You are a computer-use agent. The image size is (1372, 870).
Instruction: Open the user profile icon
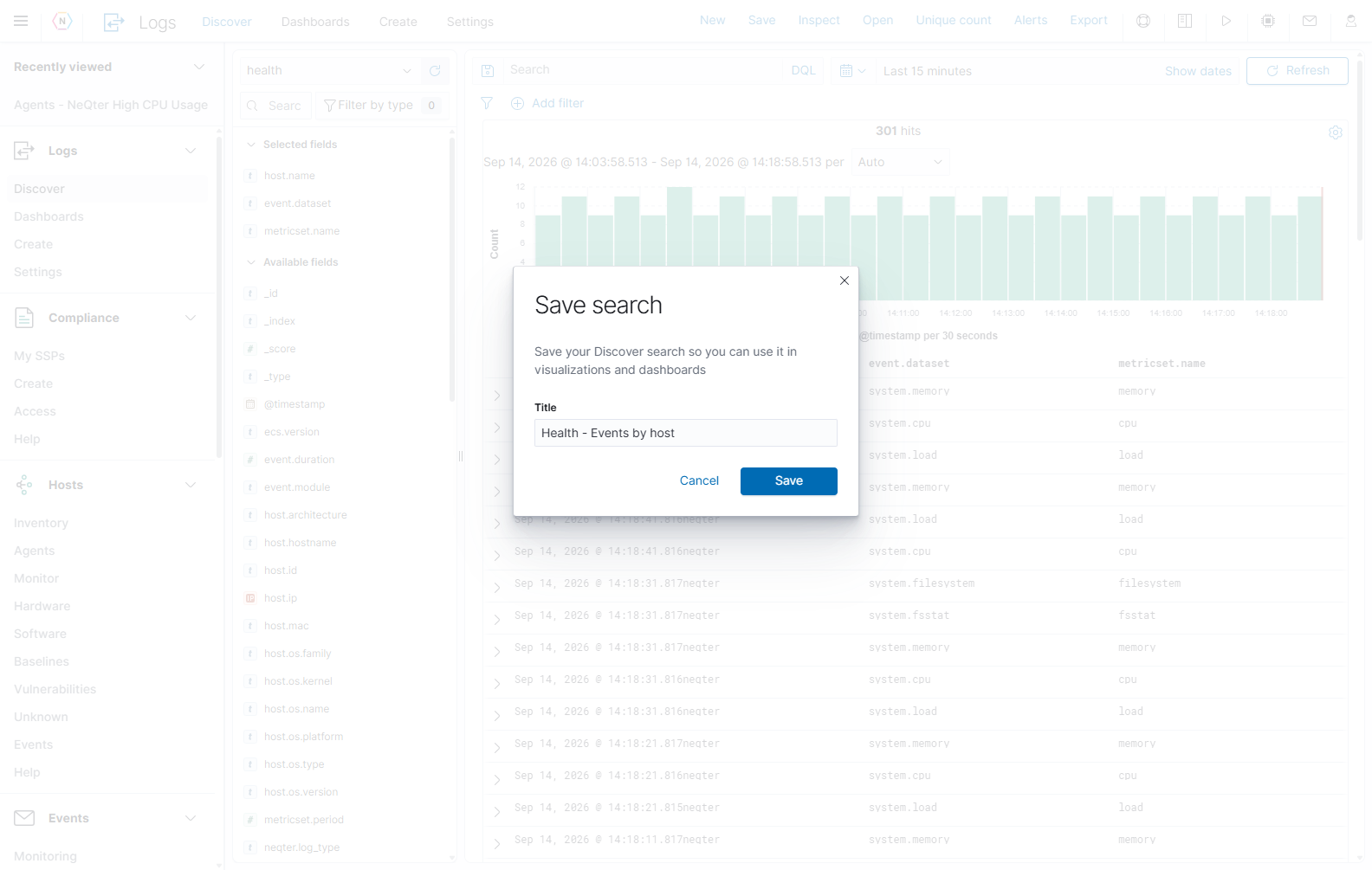1350,21
